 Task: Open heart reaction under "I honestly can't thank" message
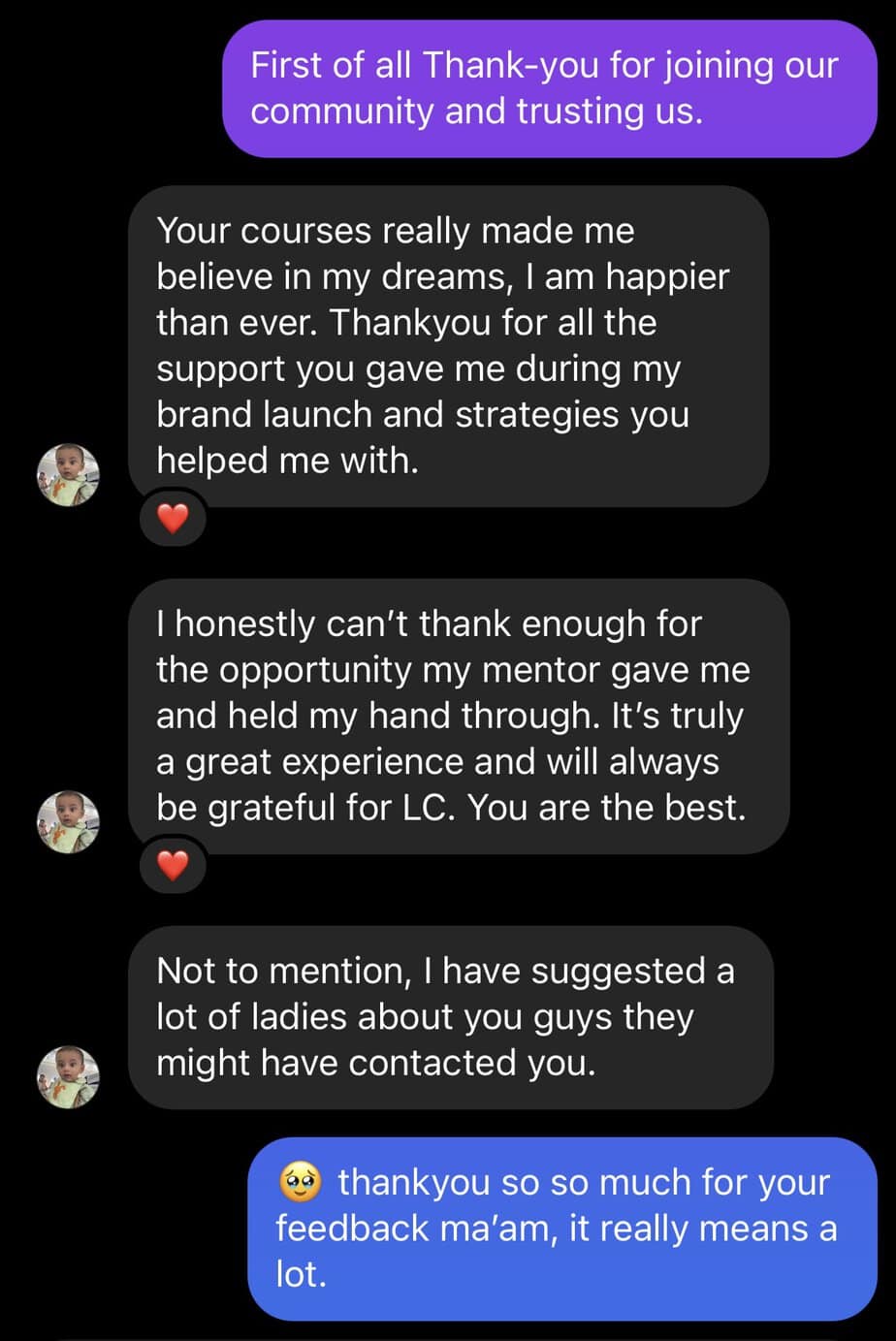tap(173, 866)
